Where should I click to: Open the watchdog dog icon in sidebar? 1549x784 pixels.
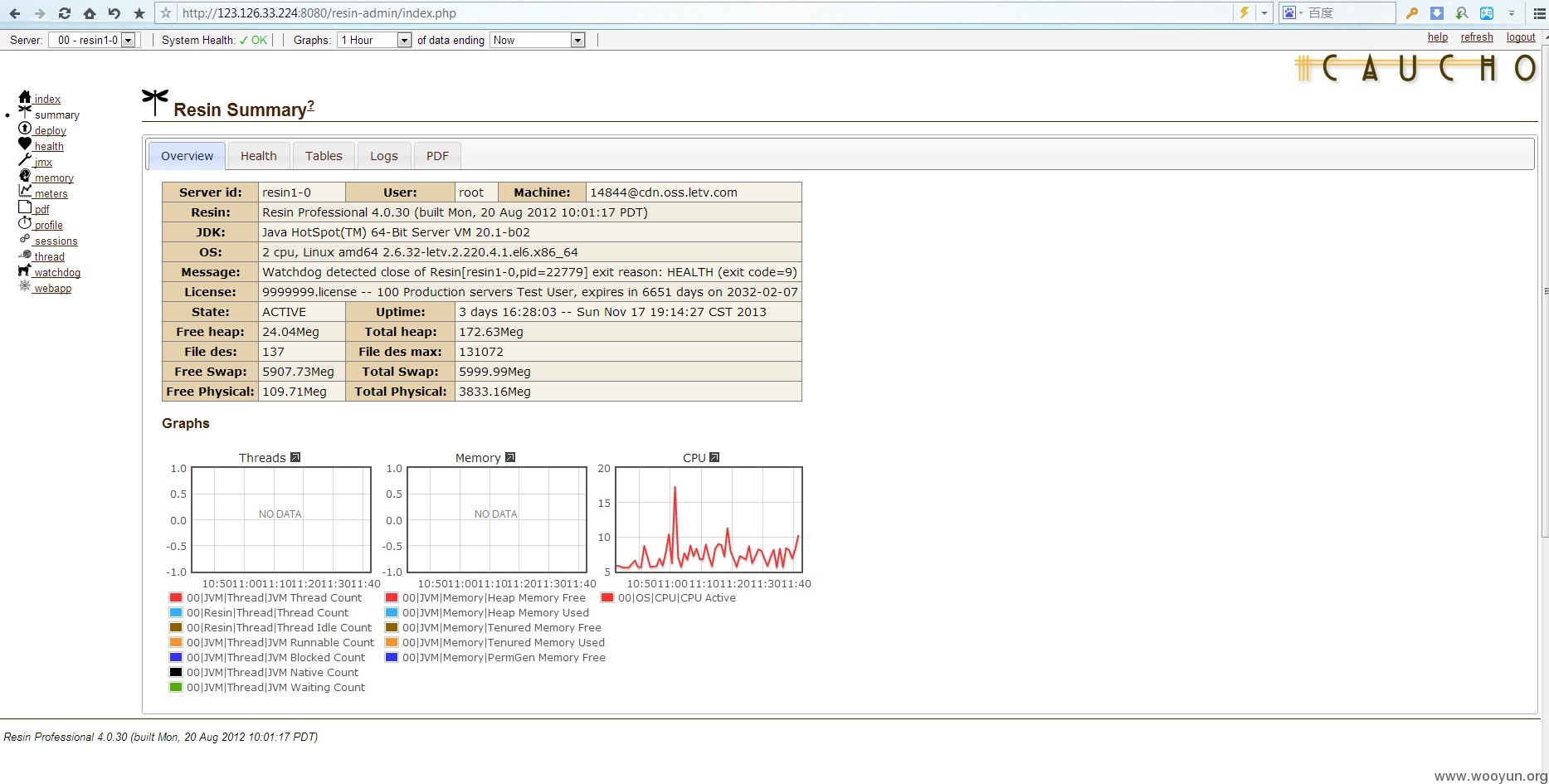point(24,270)
